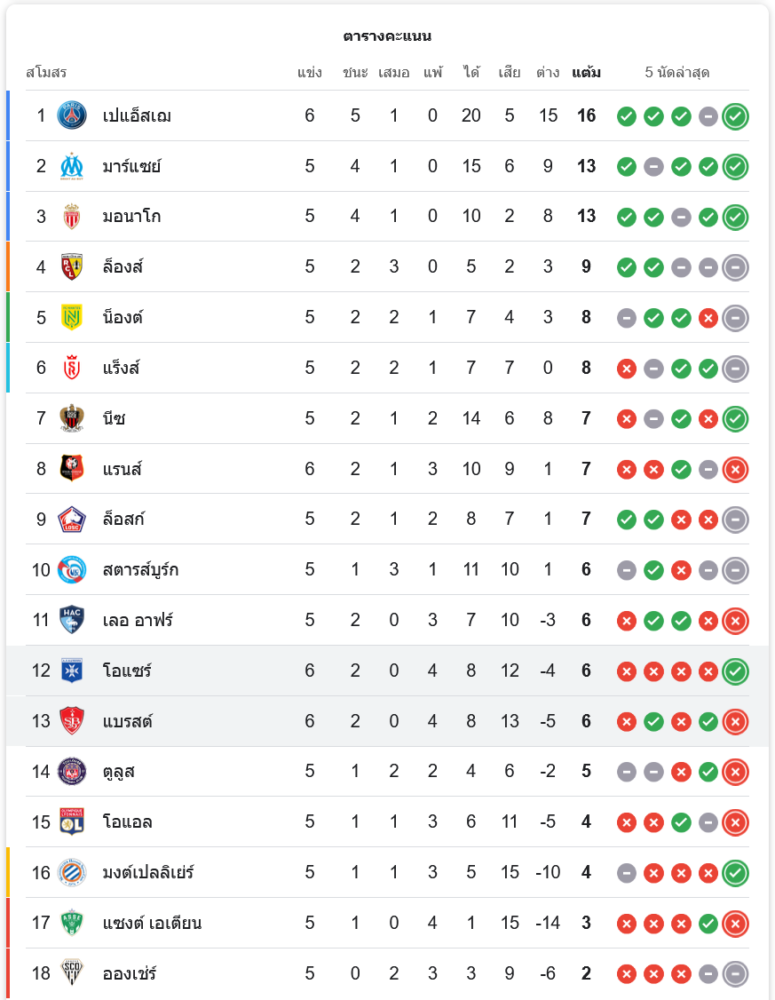Click the Lille club logo
Screen dimensions: 775x1000
pos(72,519)
